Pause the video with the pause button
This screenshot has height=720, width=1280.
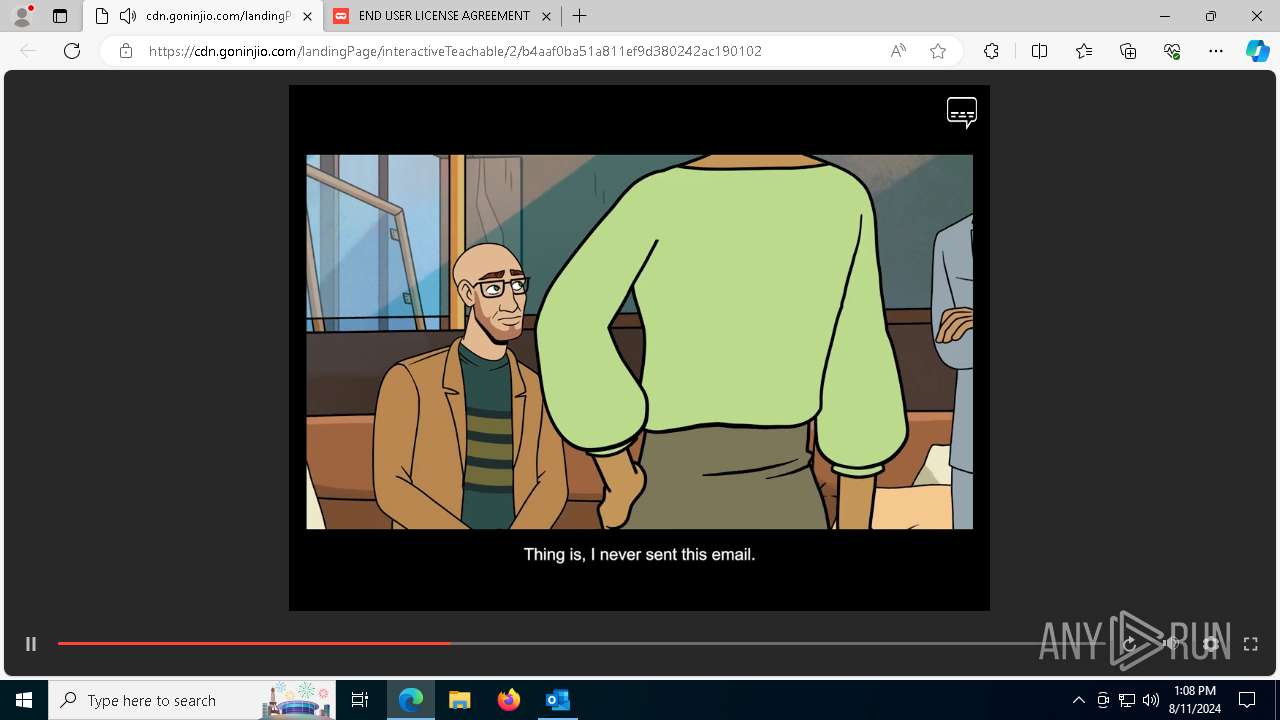tap(31, 644)
